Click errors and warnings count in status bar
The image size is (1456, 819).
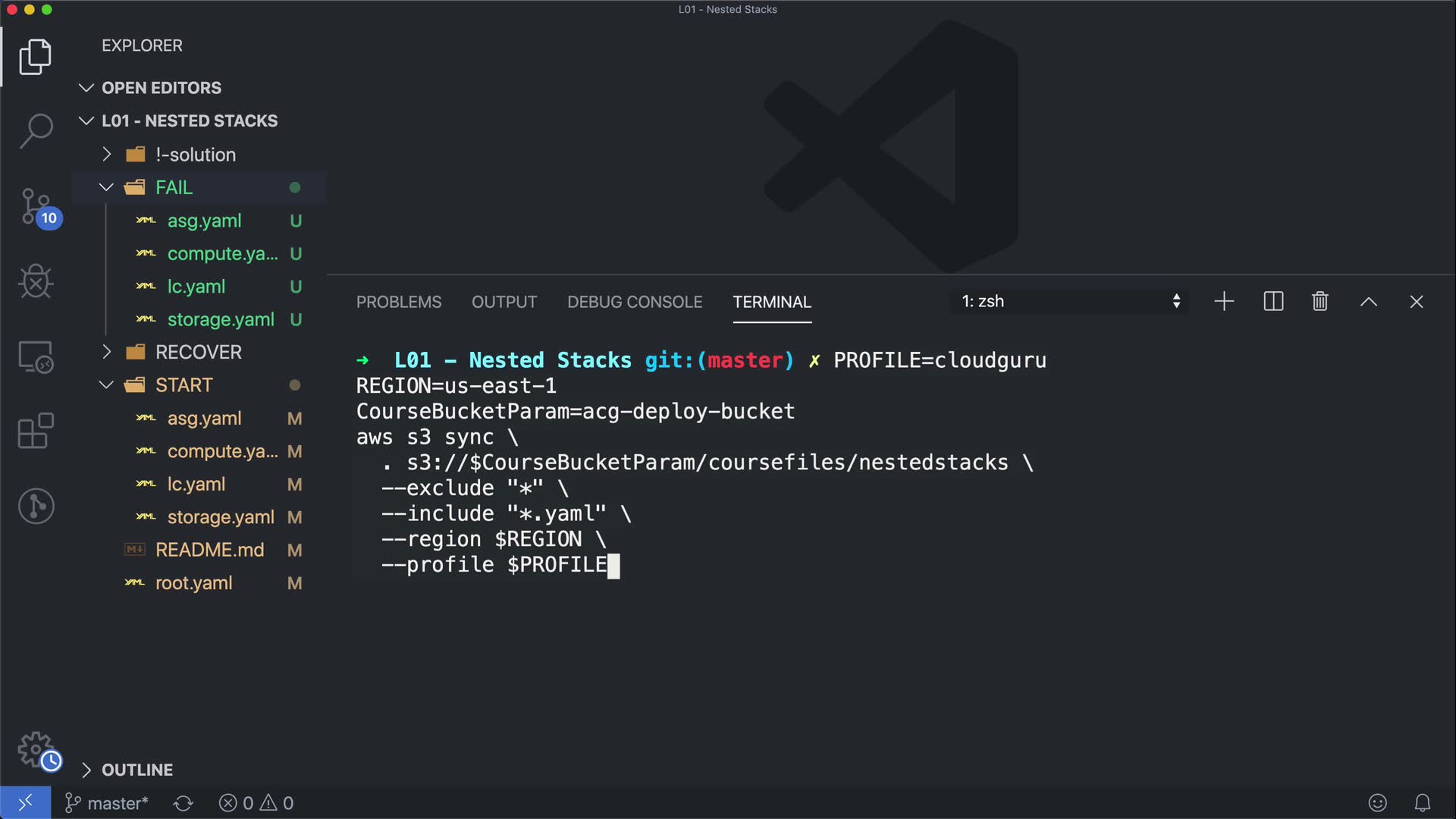(256, 803)
